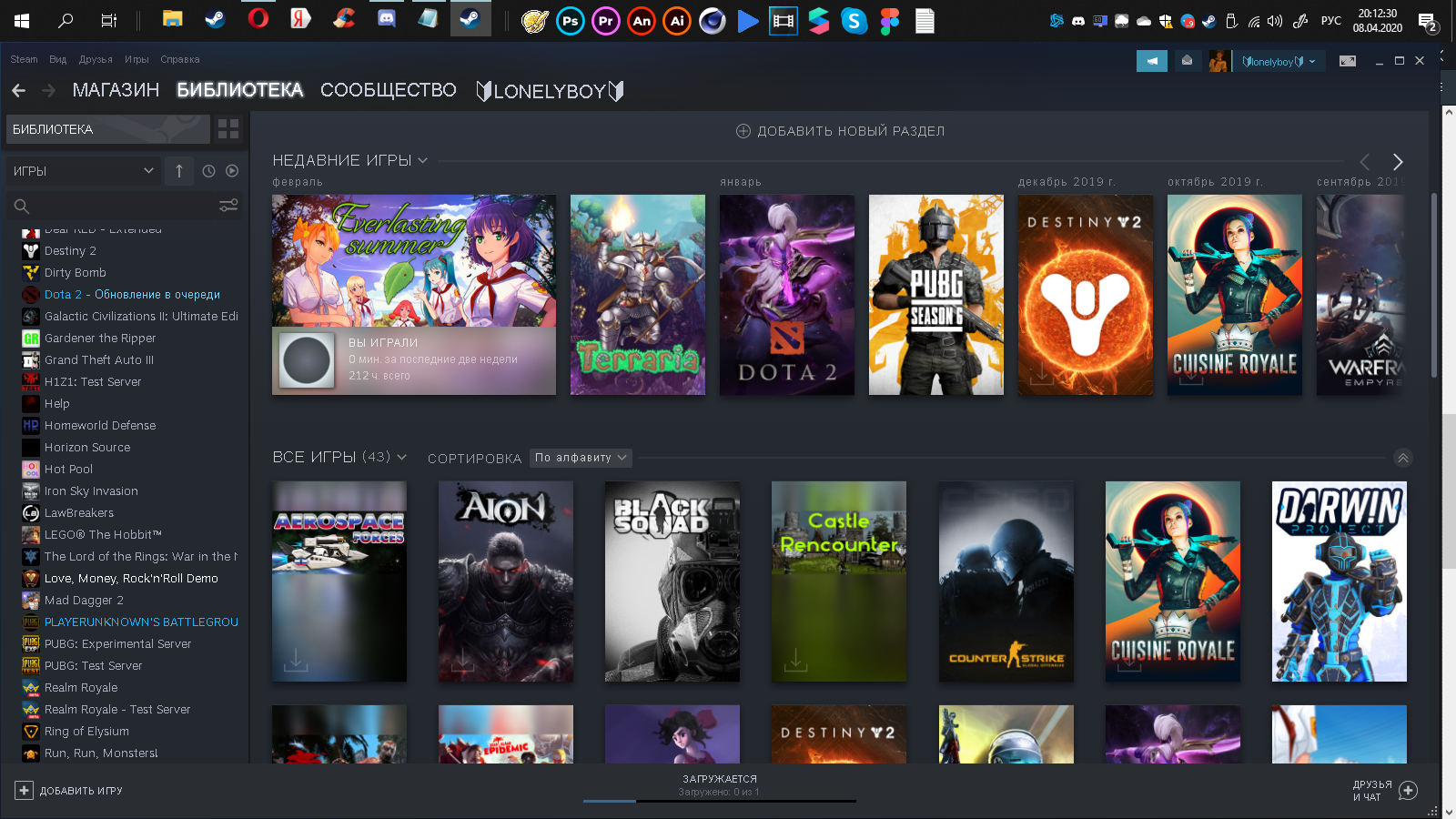Open the envelope inbox icon
Viewport: 1456px width, 819px height.
pos(1187,61)
